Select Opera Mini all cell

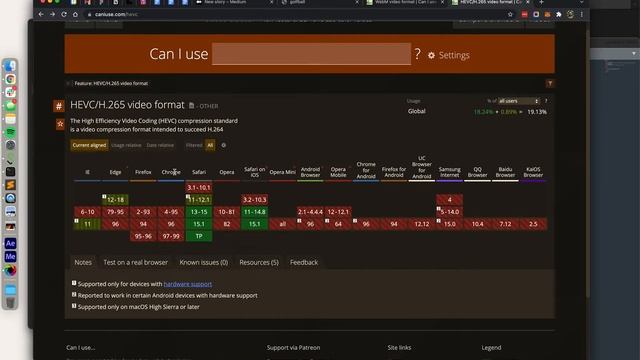point(282,224)
